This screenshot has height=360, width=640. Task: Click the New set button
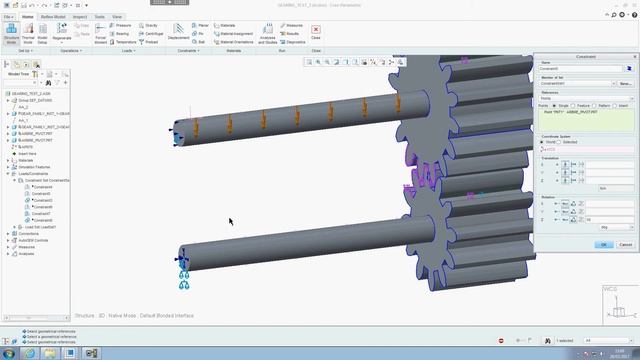point(625,84)
